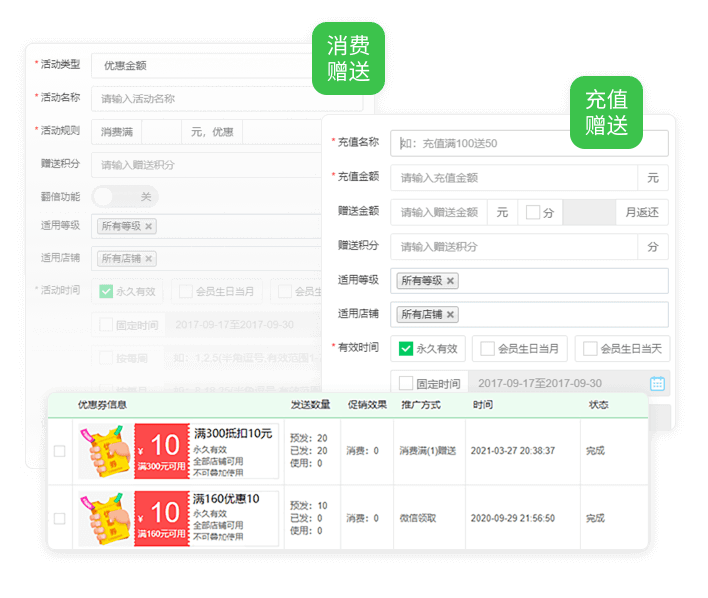Remove 所有店铺 tag in consumption gift form
This screenshot has height=598, width=708.
pyautogui.click(x=149, y=259)
